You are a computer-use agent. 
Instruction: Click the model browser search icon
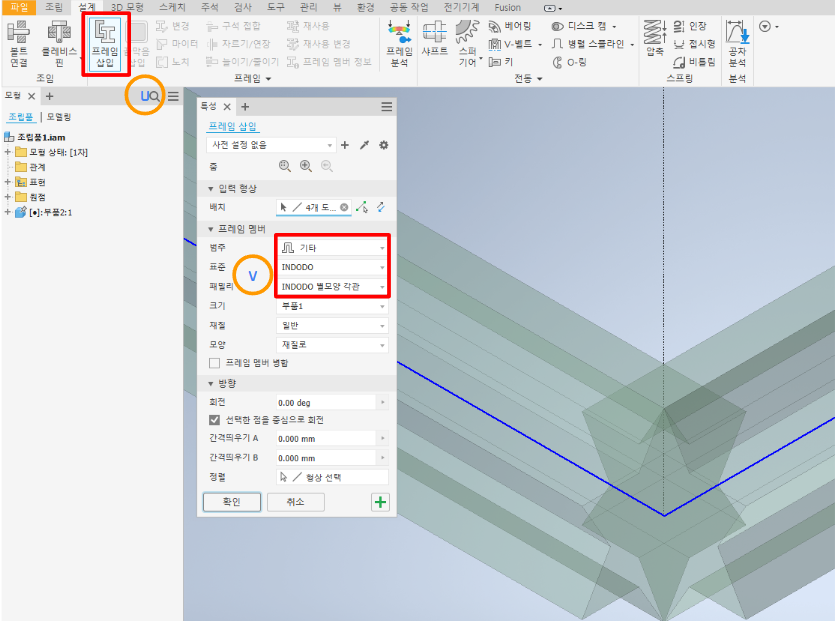tap(154, 96)
